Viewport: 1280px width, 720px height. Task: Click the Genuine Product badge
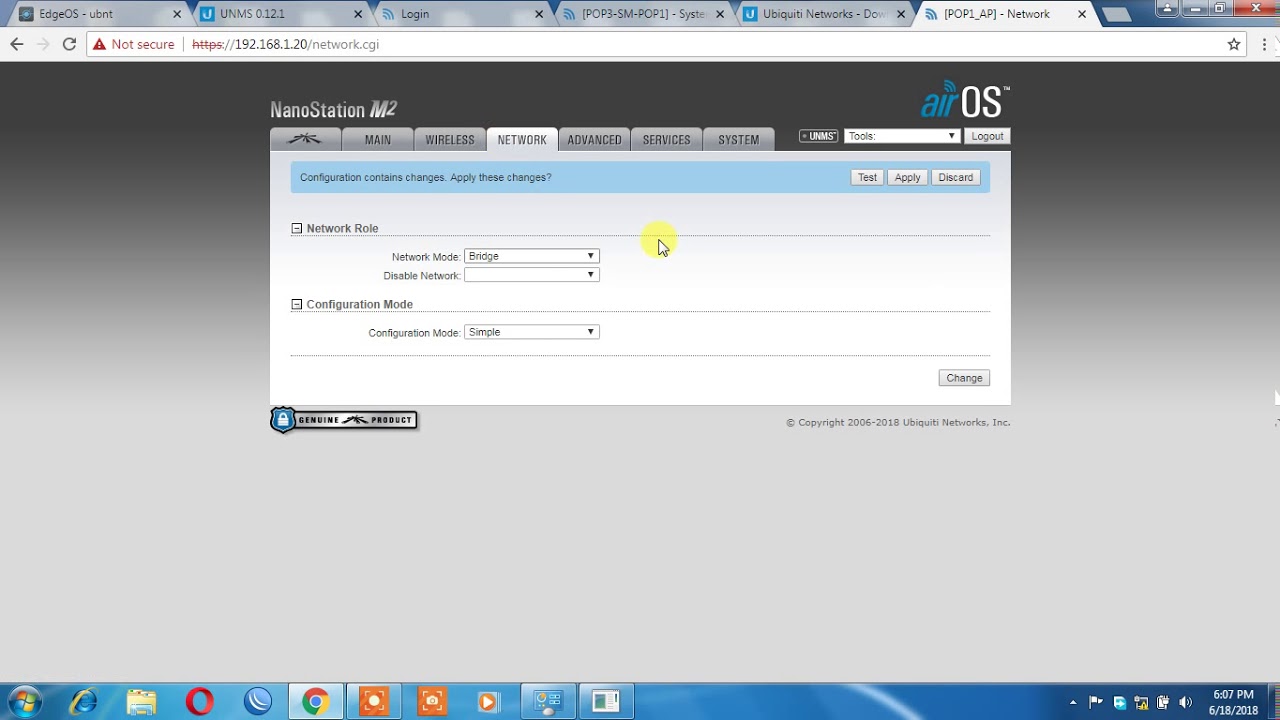click(x=344, y=420)
